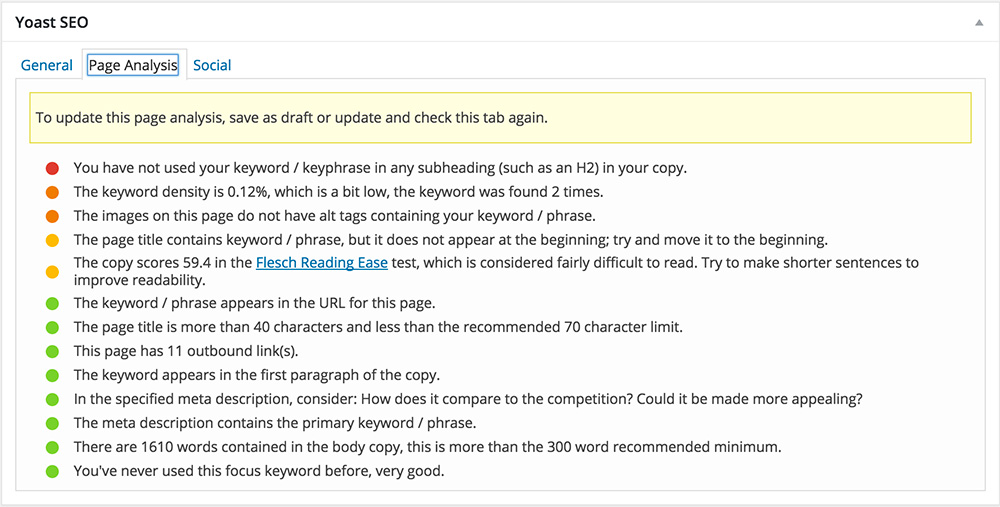1000x507 pixels.
Task: Click 'In the specified meta description, consider' text
Action: click(468, 399)
